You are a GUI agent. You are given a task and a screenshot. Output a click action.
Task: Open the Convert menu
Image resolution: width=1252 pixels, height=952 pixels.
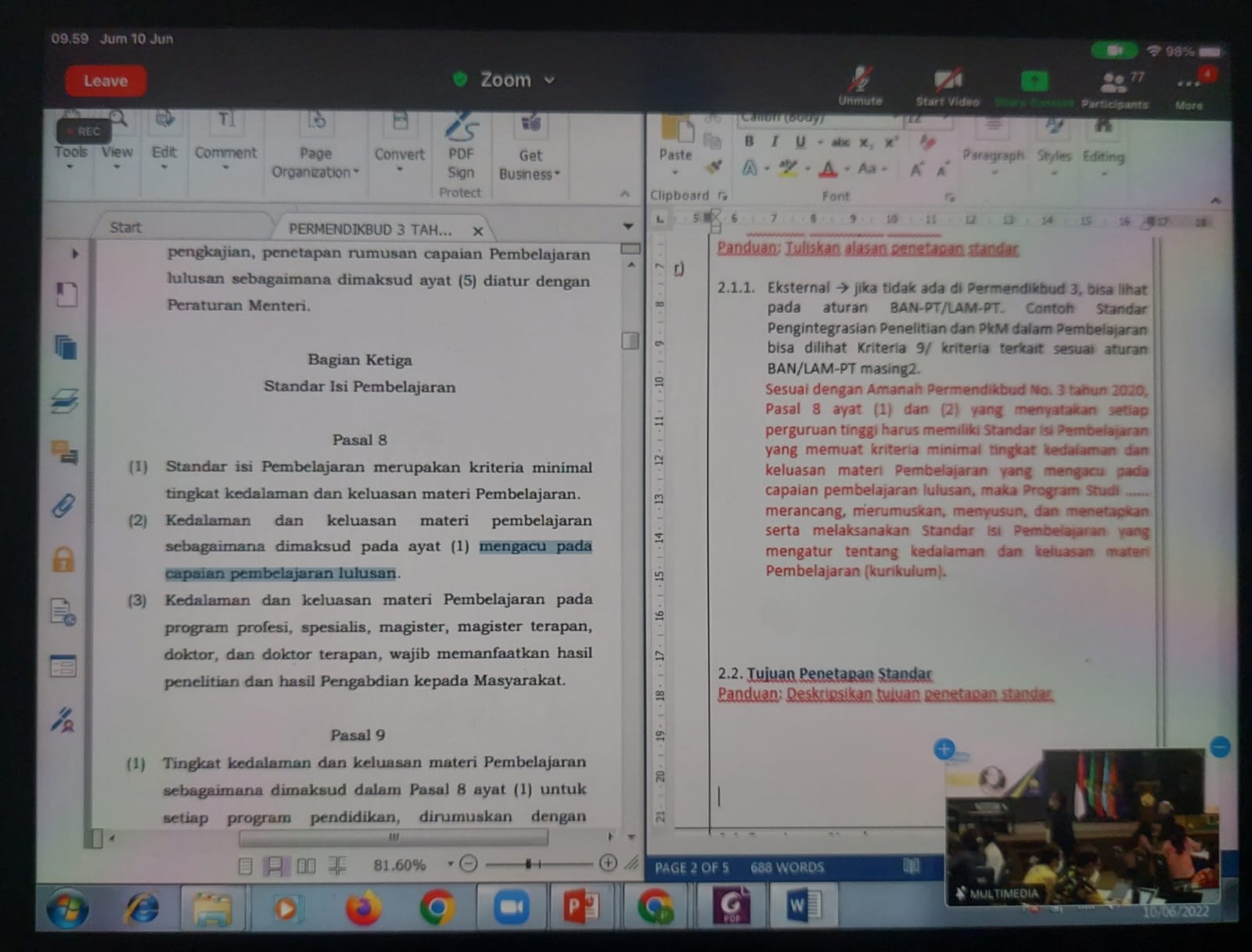(399, 143)
